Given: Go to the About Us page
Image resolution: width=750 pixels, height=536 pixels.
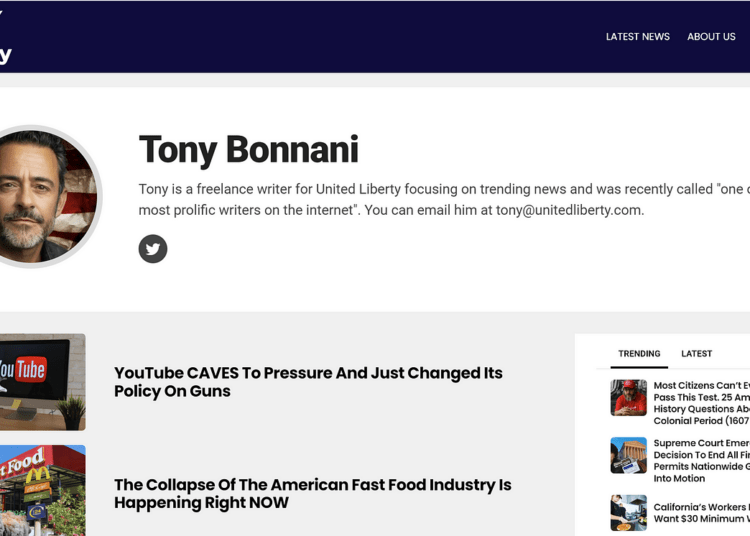Looking at the screenshot, I should coord(711,37).
